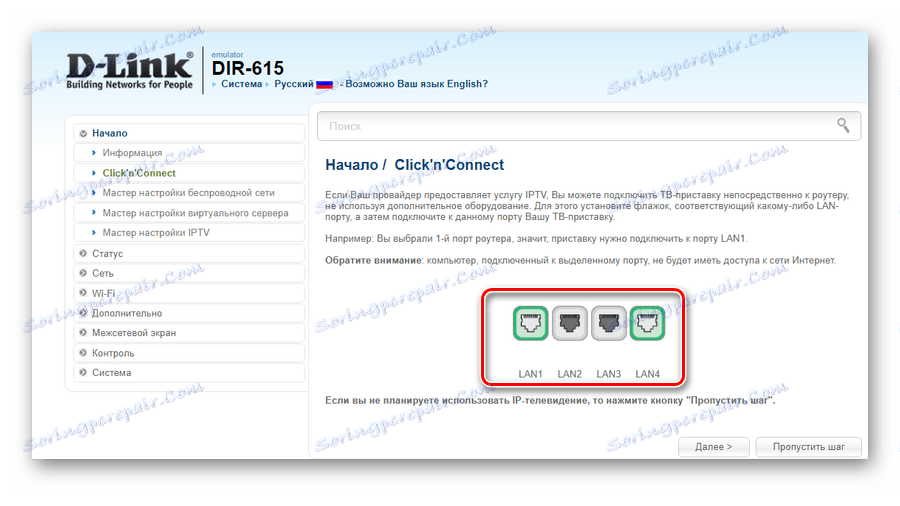The height and width of the screenshot is (506, 900).
Task: Click the search magnifier icon
Action: point(843,125)
